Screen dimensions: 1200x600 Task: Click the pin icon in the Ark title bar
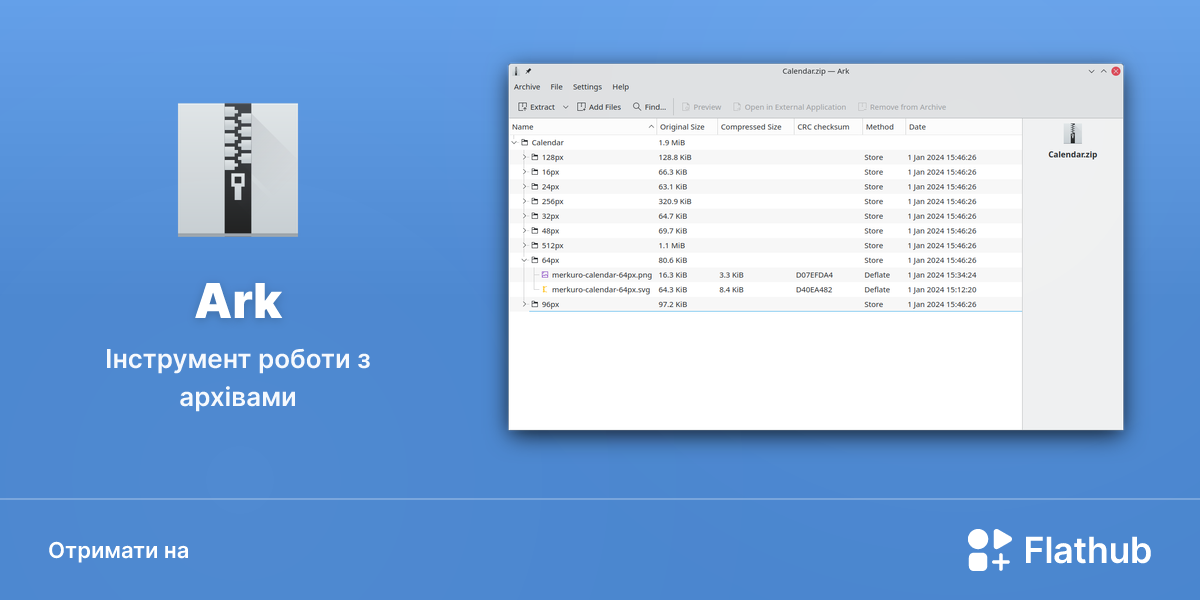pos(528,71)
